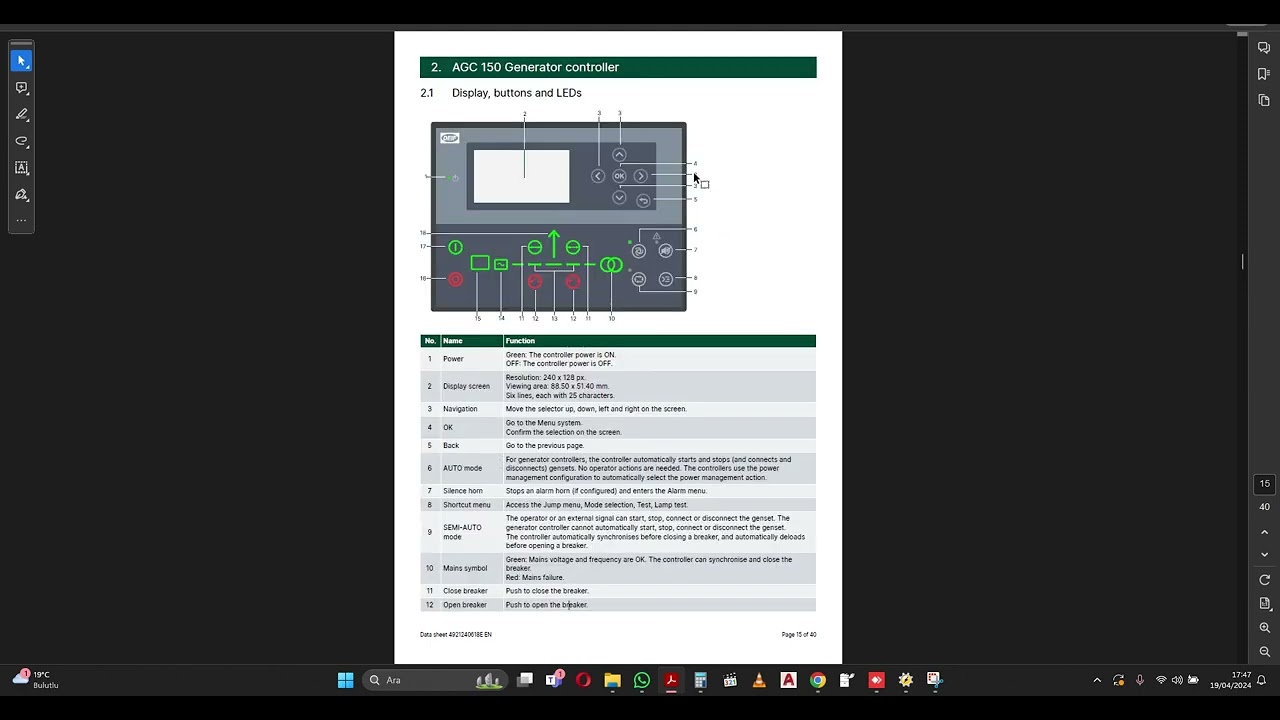Click 'Page 15 of 40' footer text
Image resolution: width=1280 pixels, height=720 pixels.
pos(799,635)
